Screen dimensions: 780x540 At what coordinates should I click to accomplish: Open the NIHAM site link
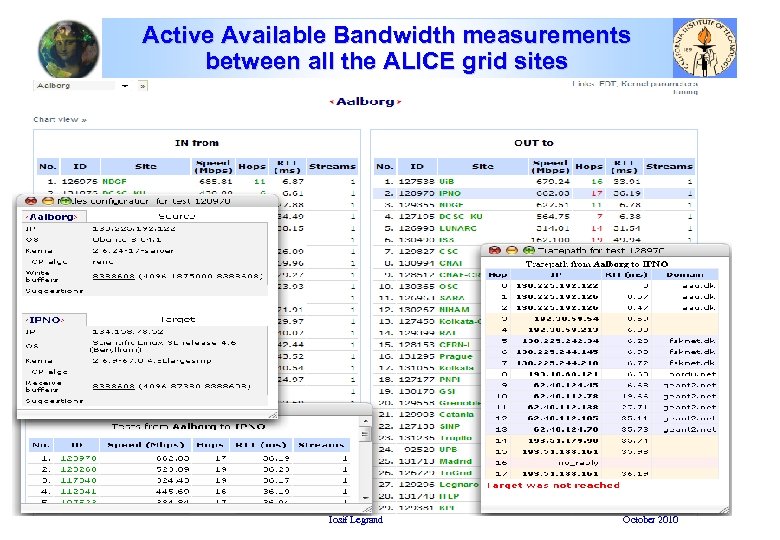click(455, 309)
